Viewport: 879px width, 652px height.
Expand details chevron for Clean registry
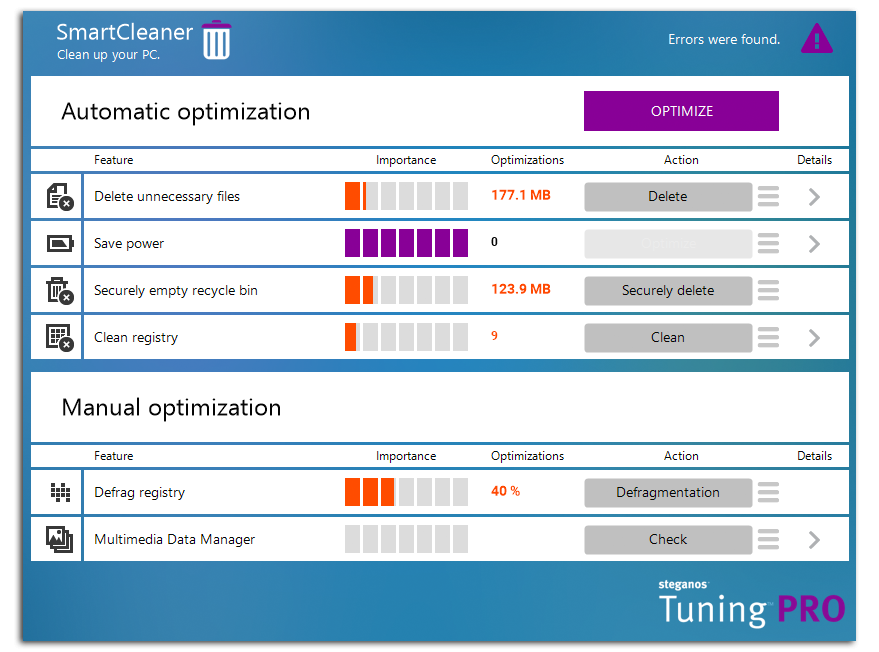pos(815,338)
